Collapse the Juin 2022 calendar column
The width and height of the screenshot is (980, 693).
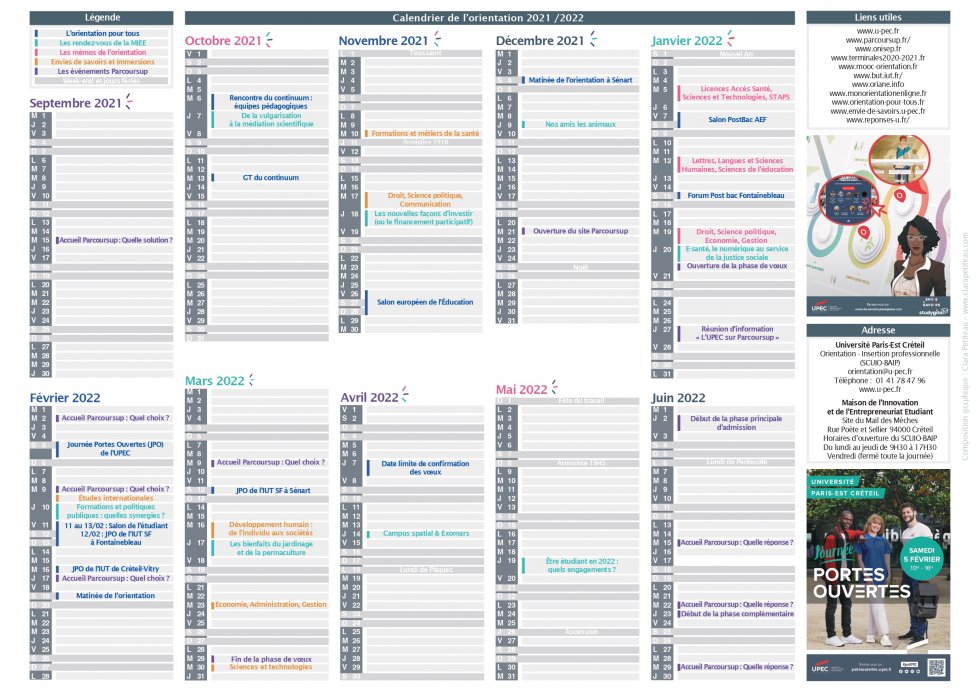pos(680,397)
